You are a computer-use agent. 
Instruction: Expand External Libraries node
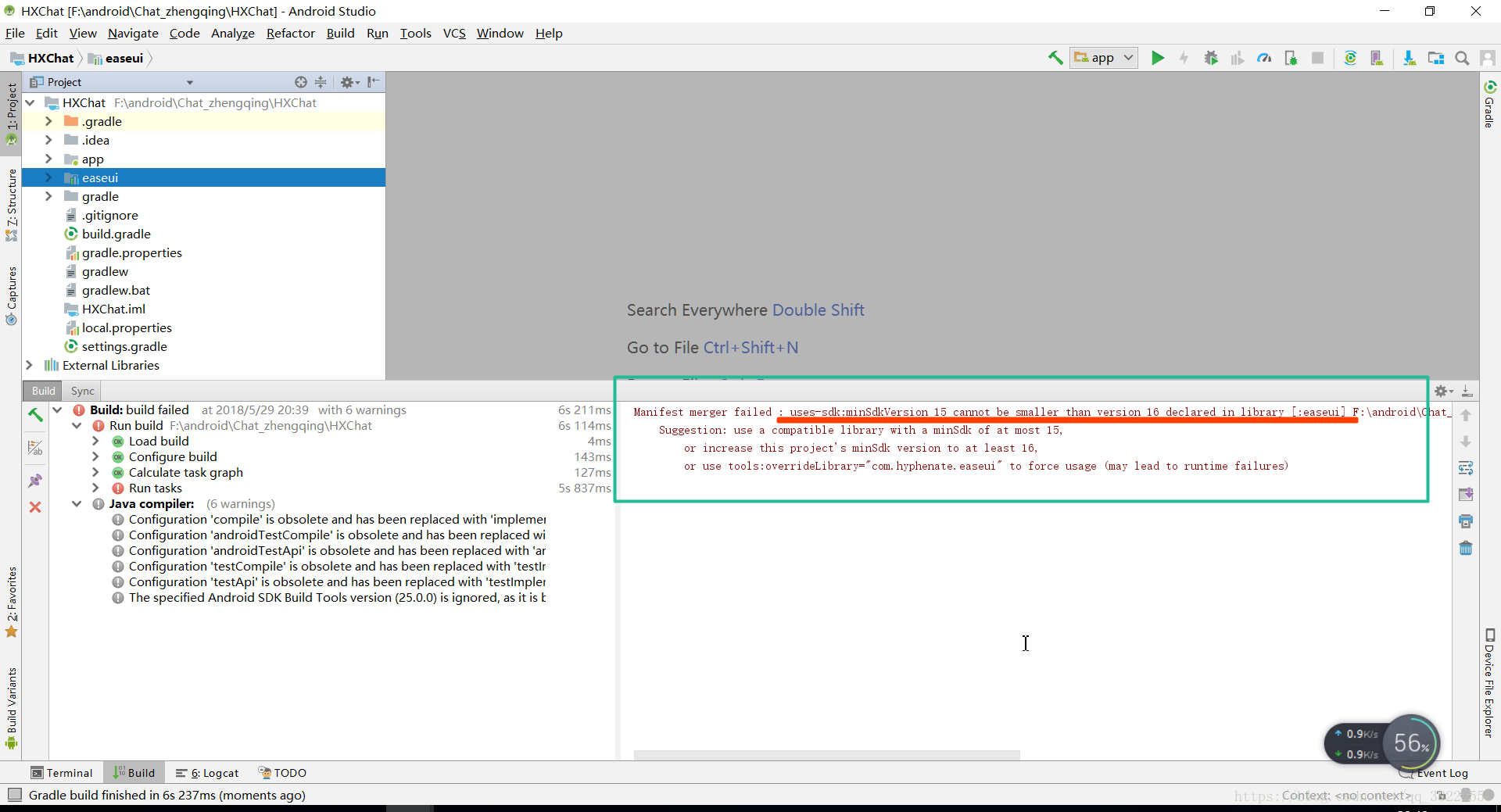29,365
